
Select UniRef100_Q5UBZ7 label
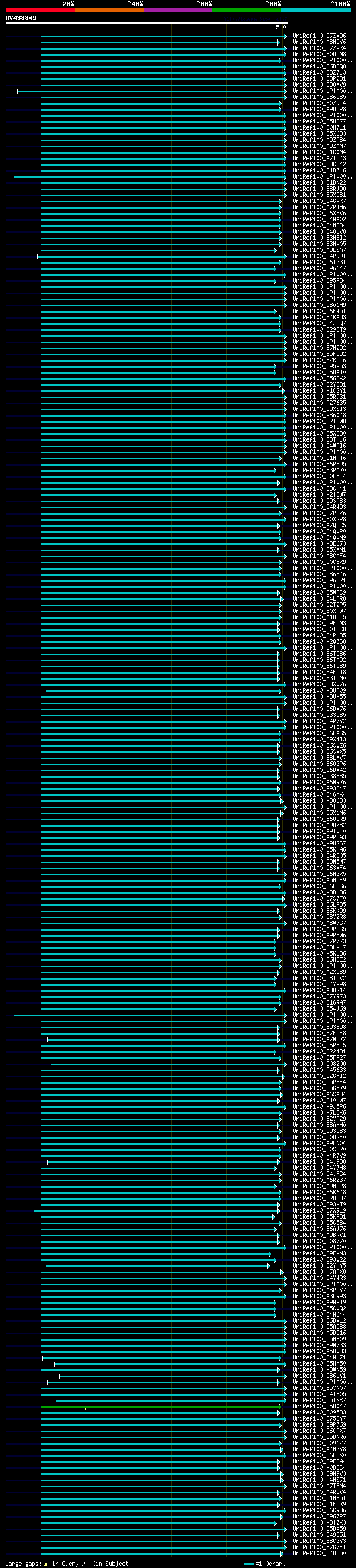click(x=319, y=122)
